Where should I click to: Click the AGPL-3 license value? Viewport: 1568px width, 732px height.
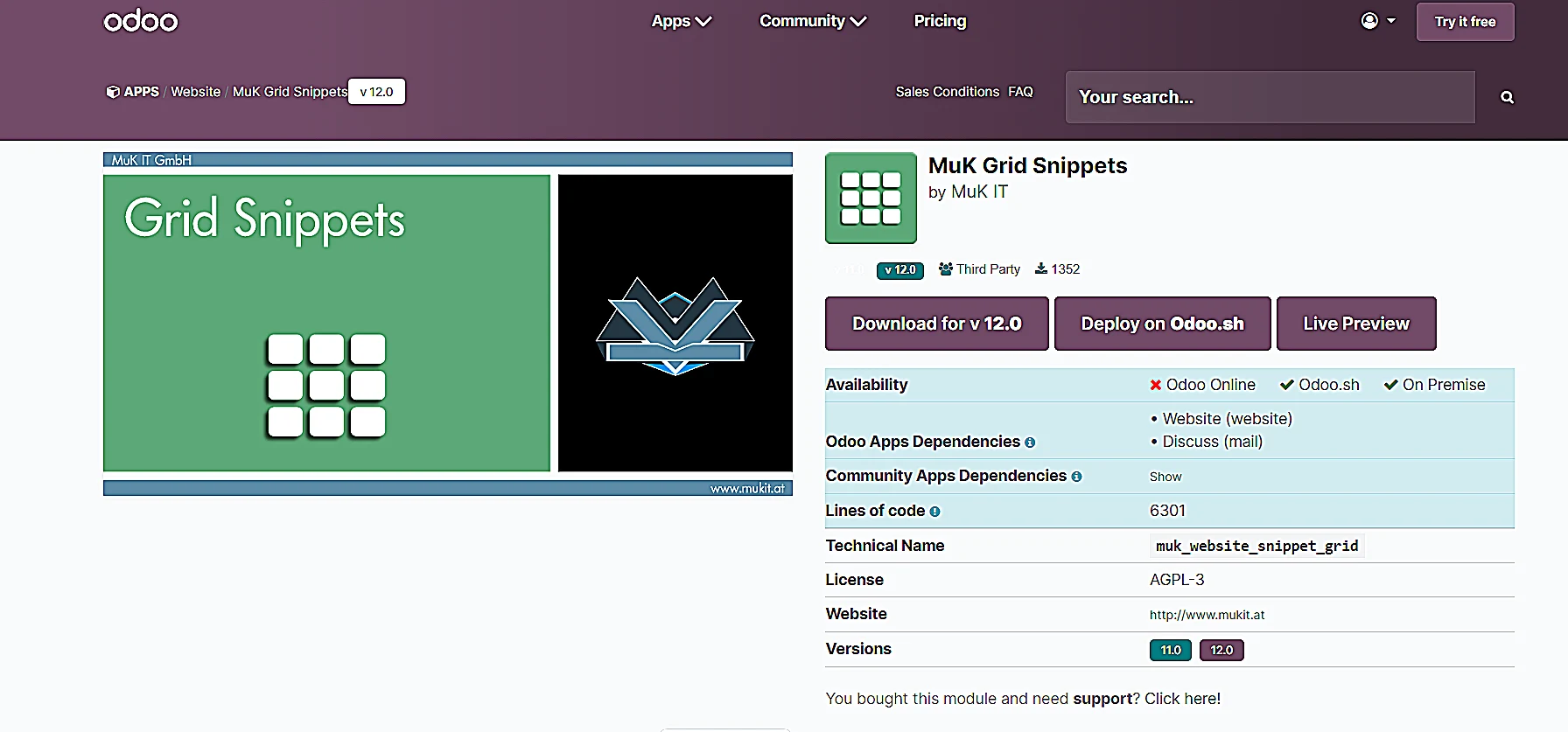coord(1177,580)
